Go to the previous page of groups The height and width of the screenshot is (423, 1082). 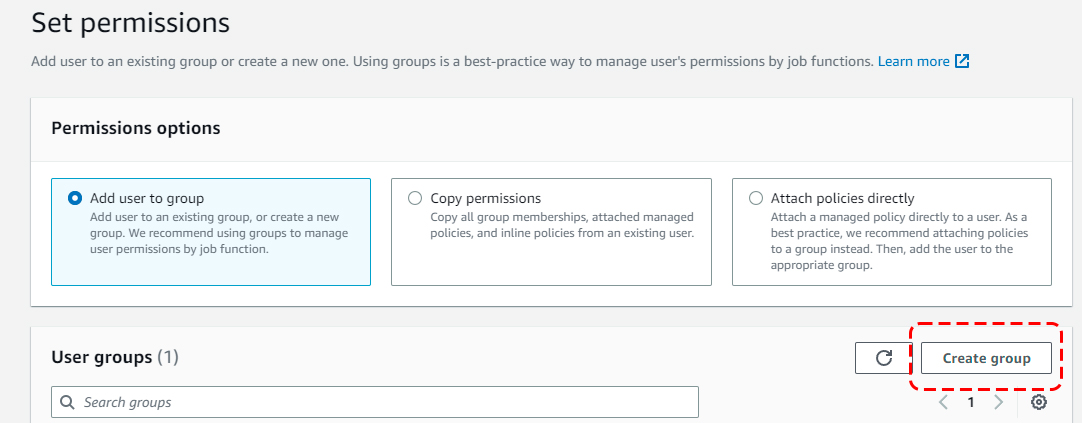943,402
